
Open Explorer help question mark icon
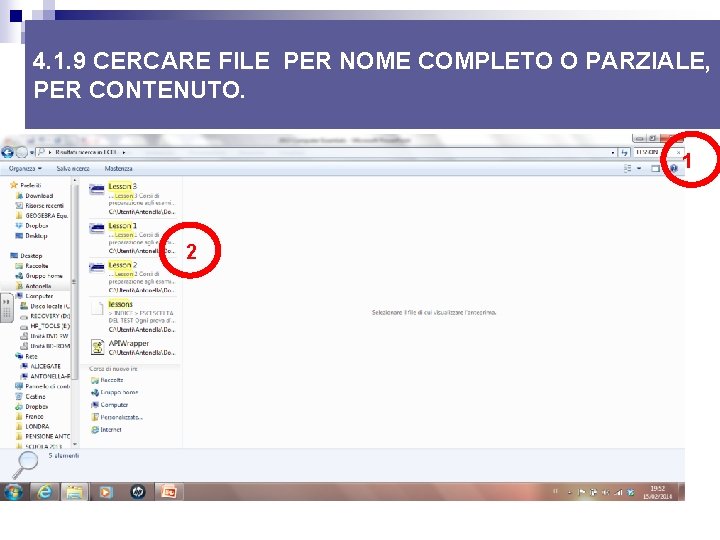(674, 169)
